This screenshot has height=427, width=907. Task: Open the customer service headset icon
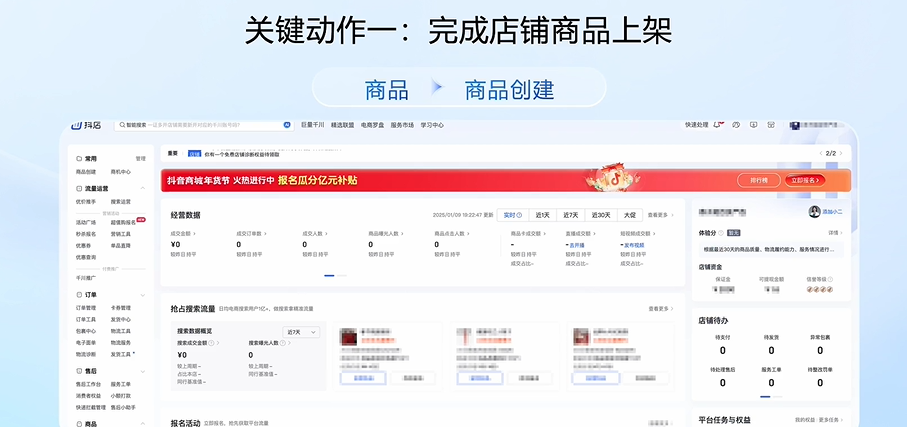point(735,126)
